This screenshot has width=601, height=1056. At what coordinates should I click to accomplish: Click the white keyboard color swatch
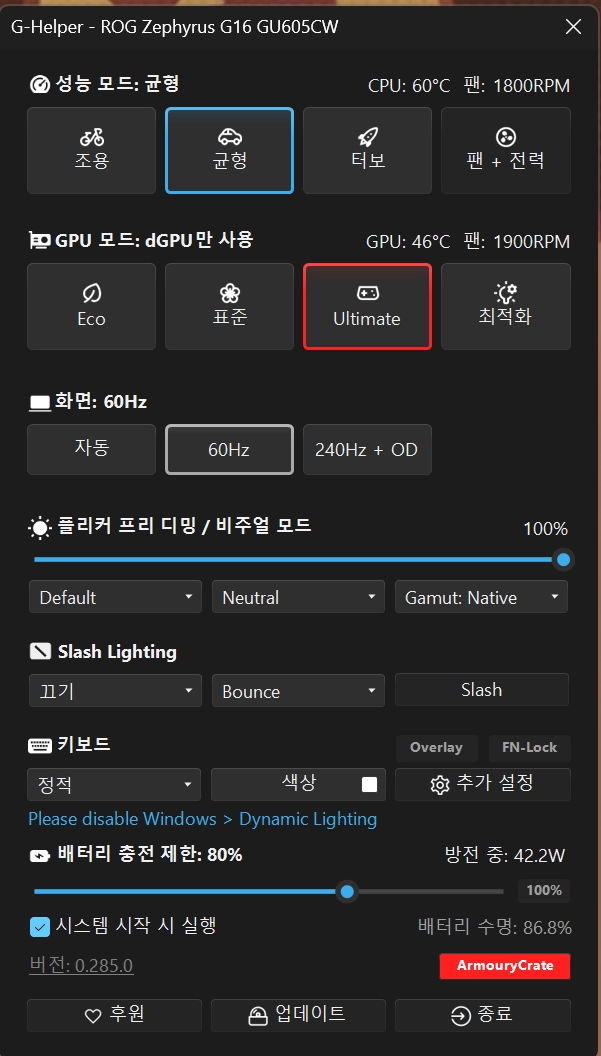click(369, 785)
